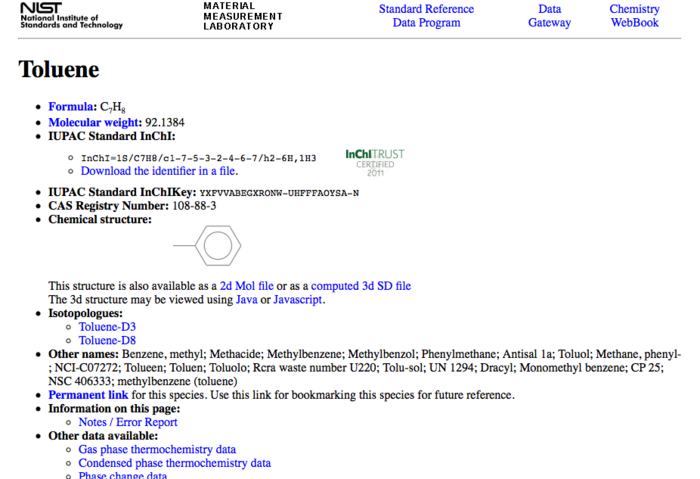Go to Chemistry WebBook home

point(634,16)
